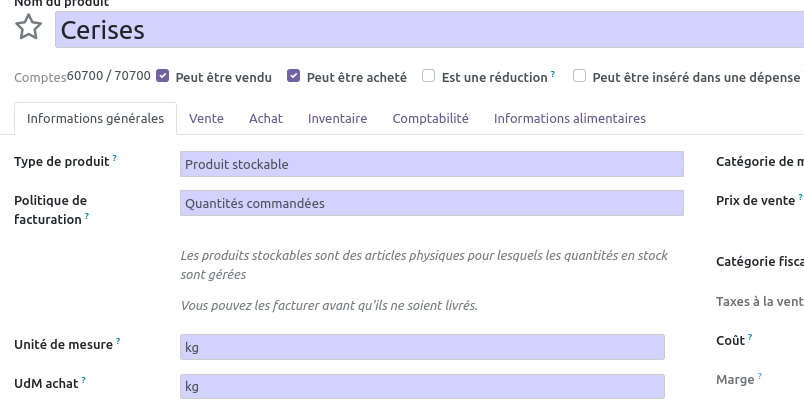Open help icon next to Coût
The width and height of the screenshot is (804, 400).
(750, 337)
